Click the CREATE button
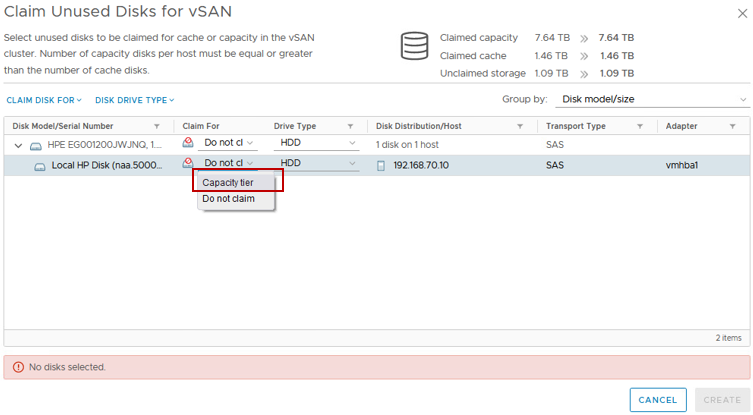 point(722,400)
